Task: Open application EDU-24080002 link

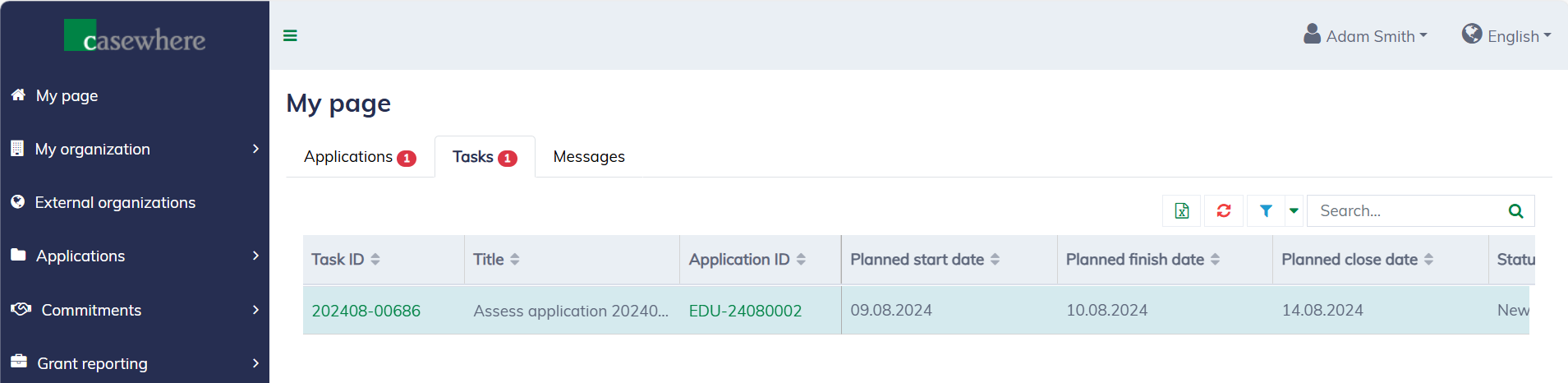Action: (x=745, y=311)
